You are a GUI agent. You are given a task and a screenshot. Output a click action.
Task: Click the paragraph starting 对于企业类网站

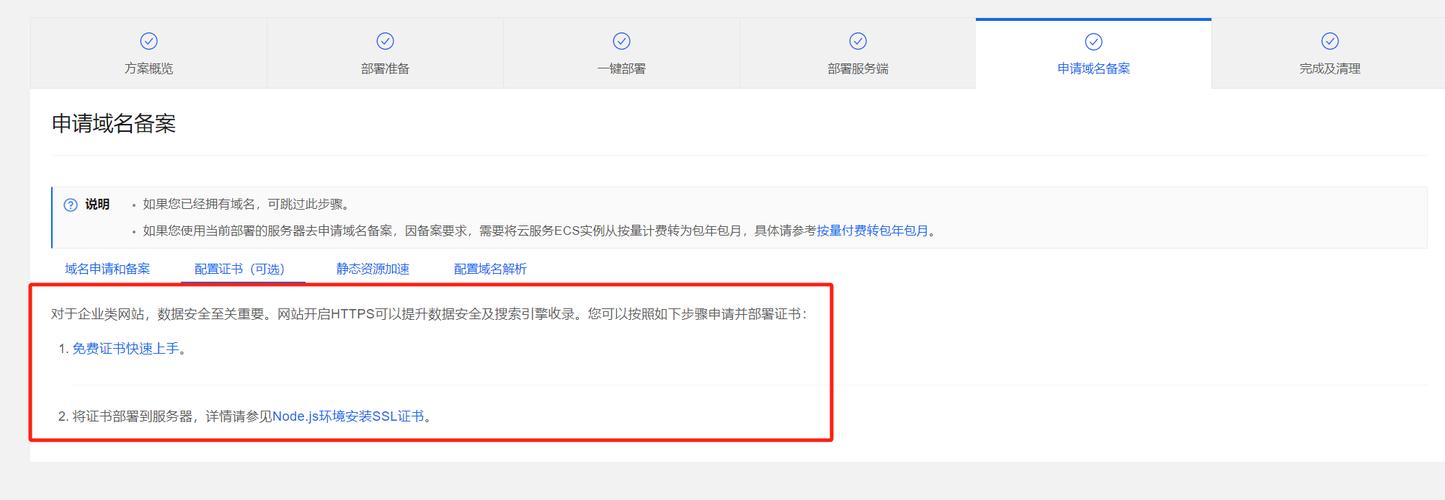(x=428, y=313)
